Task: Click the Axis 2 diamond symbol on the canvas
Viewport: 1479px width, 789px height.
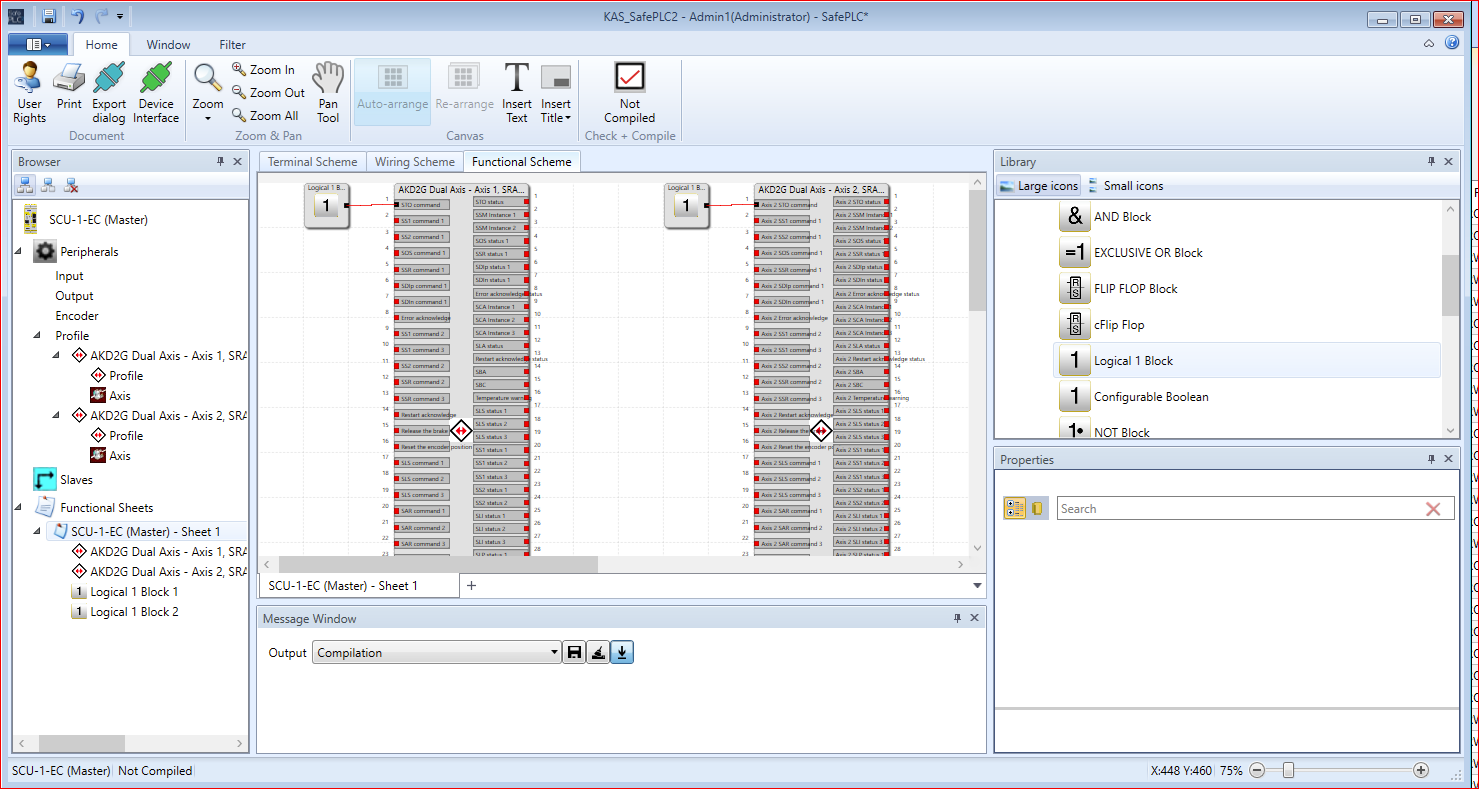Action: pos(821,431)
